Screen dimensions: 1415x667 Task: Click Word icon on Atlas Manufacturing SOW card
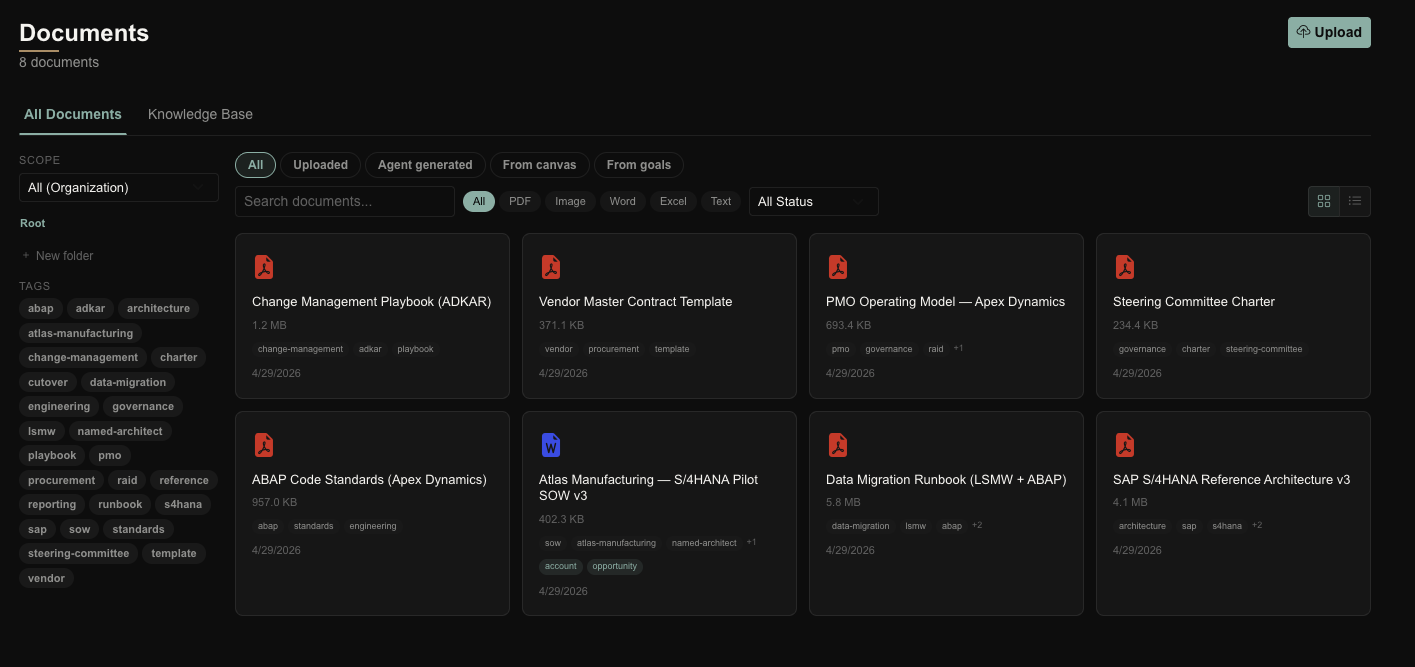pos(551,445)
